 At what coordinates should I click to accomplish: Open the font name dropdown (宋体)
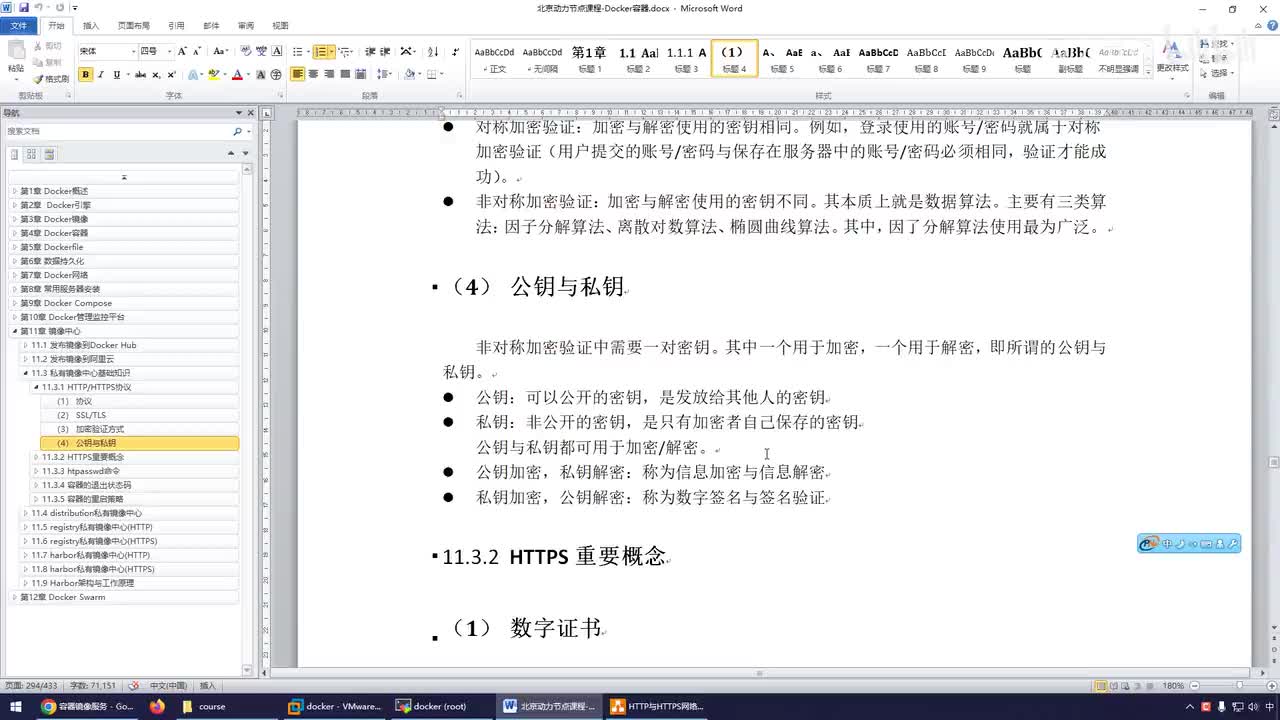(133, 51)
